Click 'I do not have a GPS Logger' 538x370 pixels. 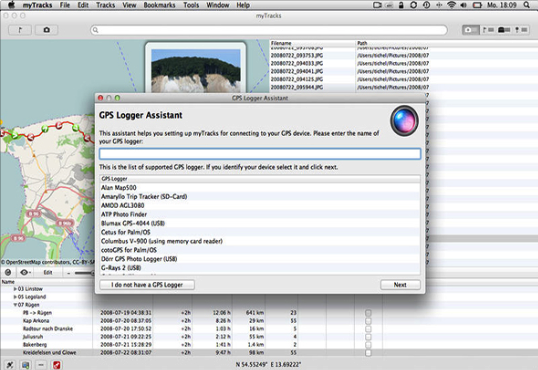147,285
